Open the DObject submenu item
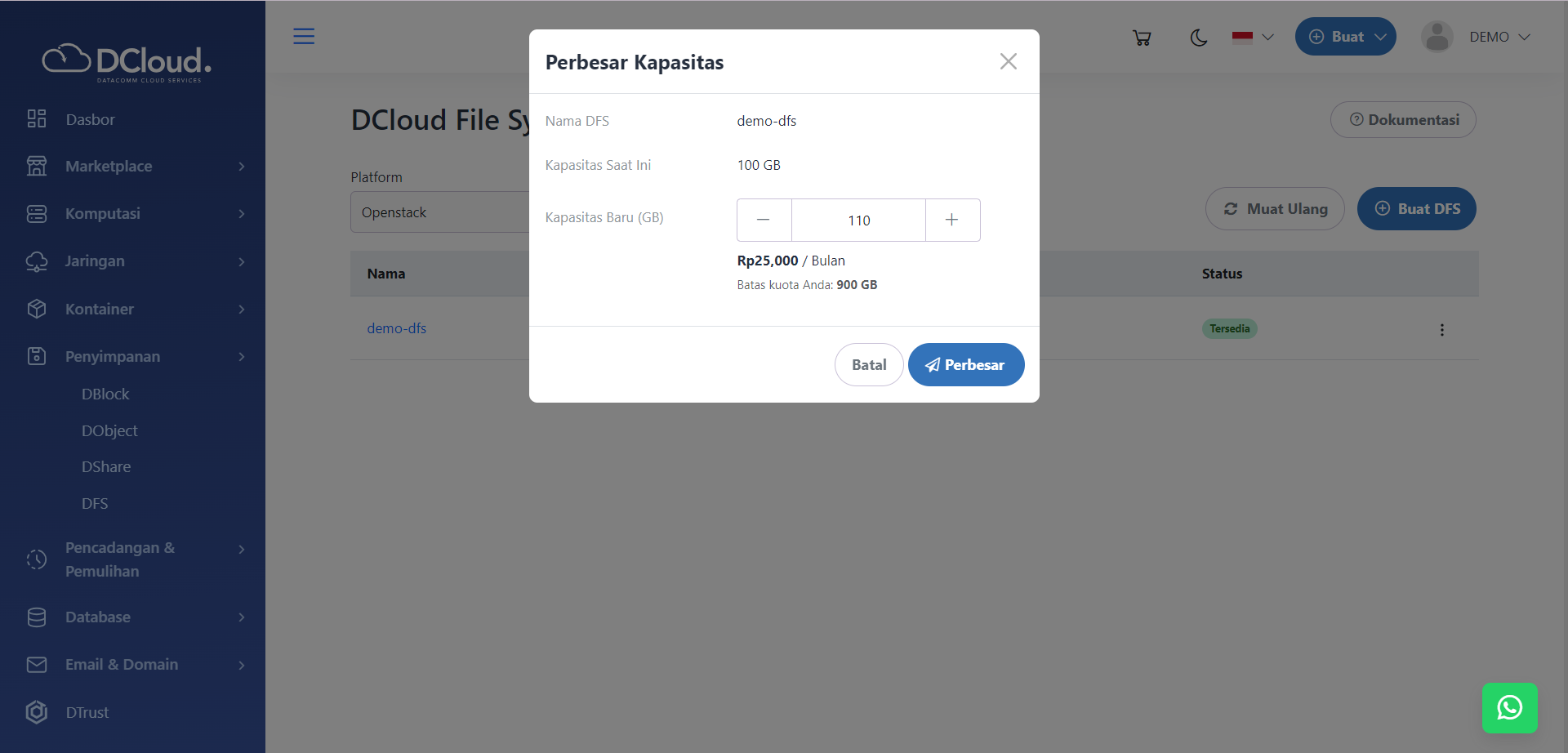The height and width of the screenshot is (753, 1568). click(x=109, y=431)
